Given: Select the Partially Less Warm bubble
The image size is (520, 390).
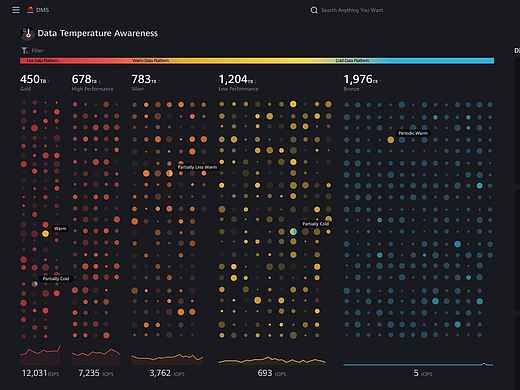Looking at the screenshot, I should (x=169, y=173).
